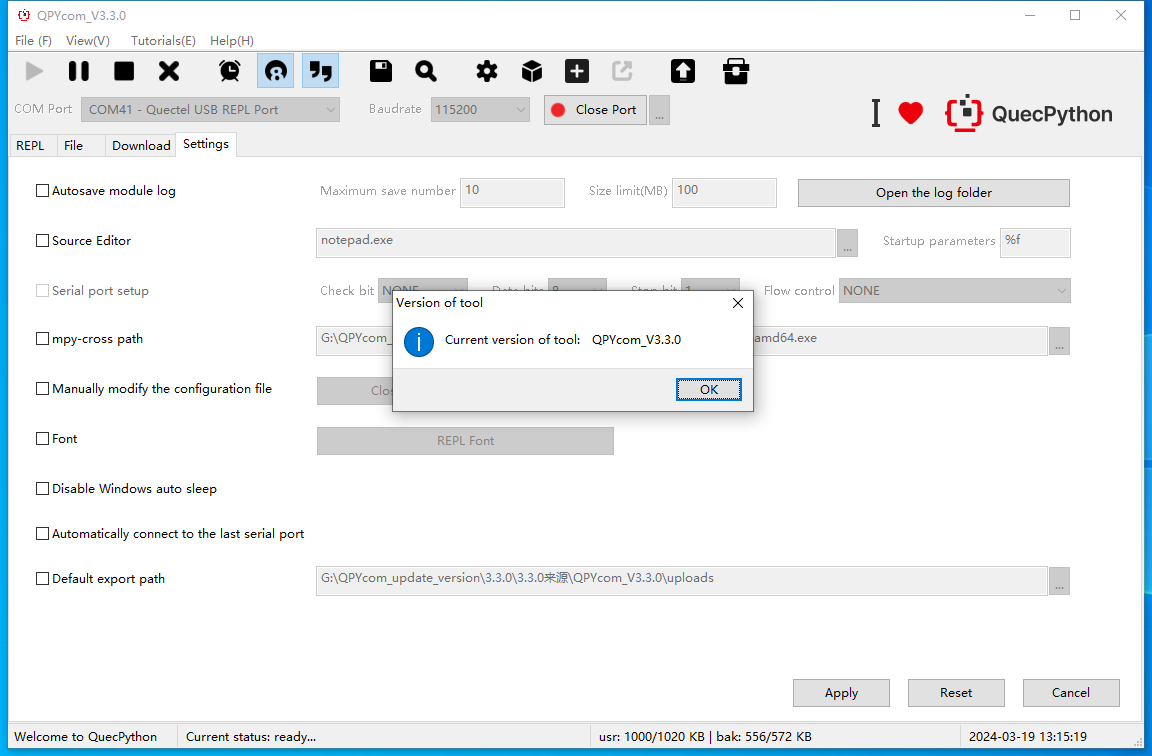Check Manually modify the configuration file

(x=43, y=389)
